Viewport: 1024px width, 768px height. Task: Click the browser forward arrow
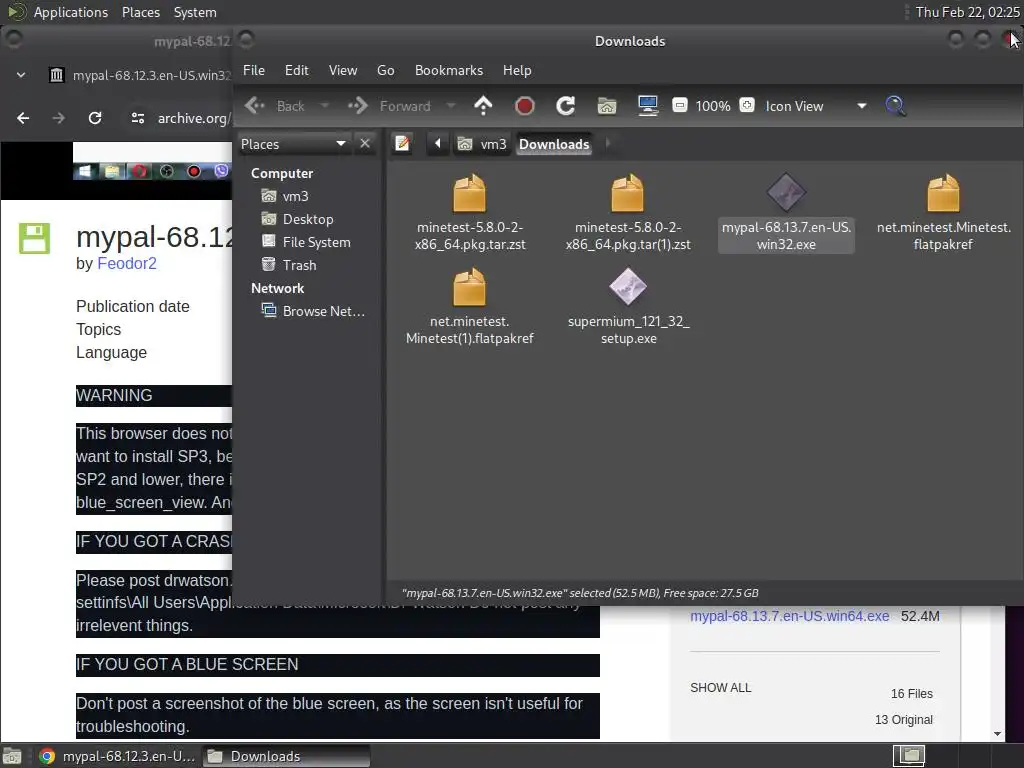point(59,118)
